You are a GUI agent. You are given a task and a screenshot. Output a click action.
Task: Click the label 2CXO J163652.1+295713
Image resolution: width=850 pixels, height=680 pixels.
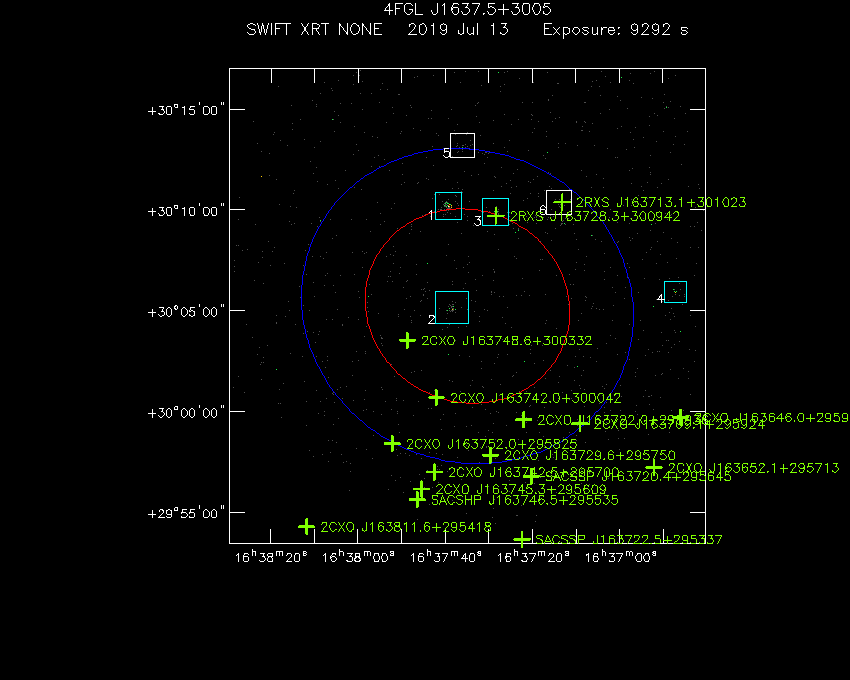coord(754,468)
